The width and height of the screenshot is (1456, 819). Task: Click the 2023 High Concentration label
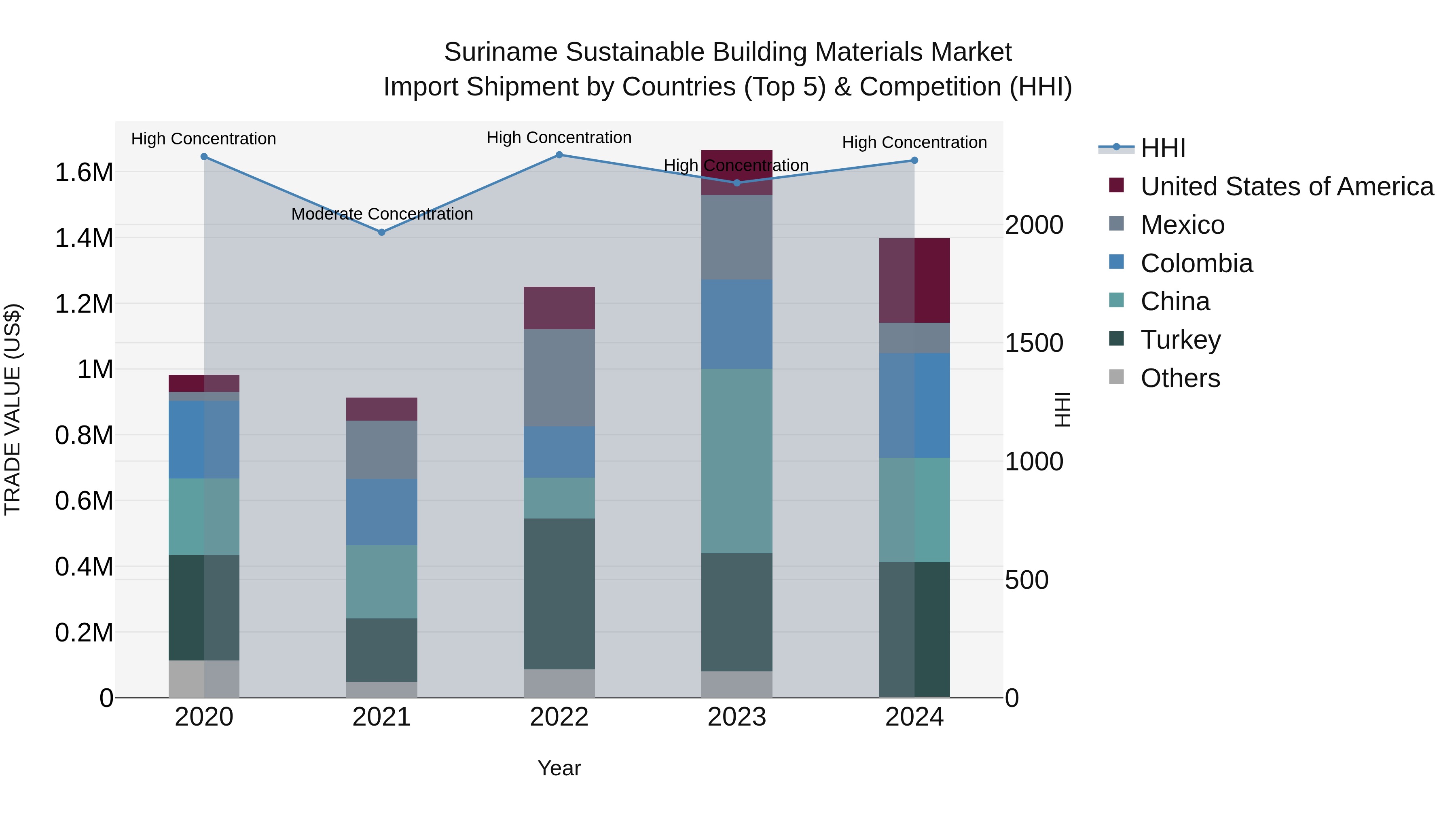pos(736,165)
